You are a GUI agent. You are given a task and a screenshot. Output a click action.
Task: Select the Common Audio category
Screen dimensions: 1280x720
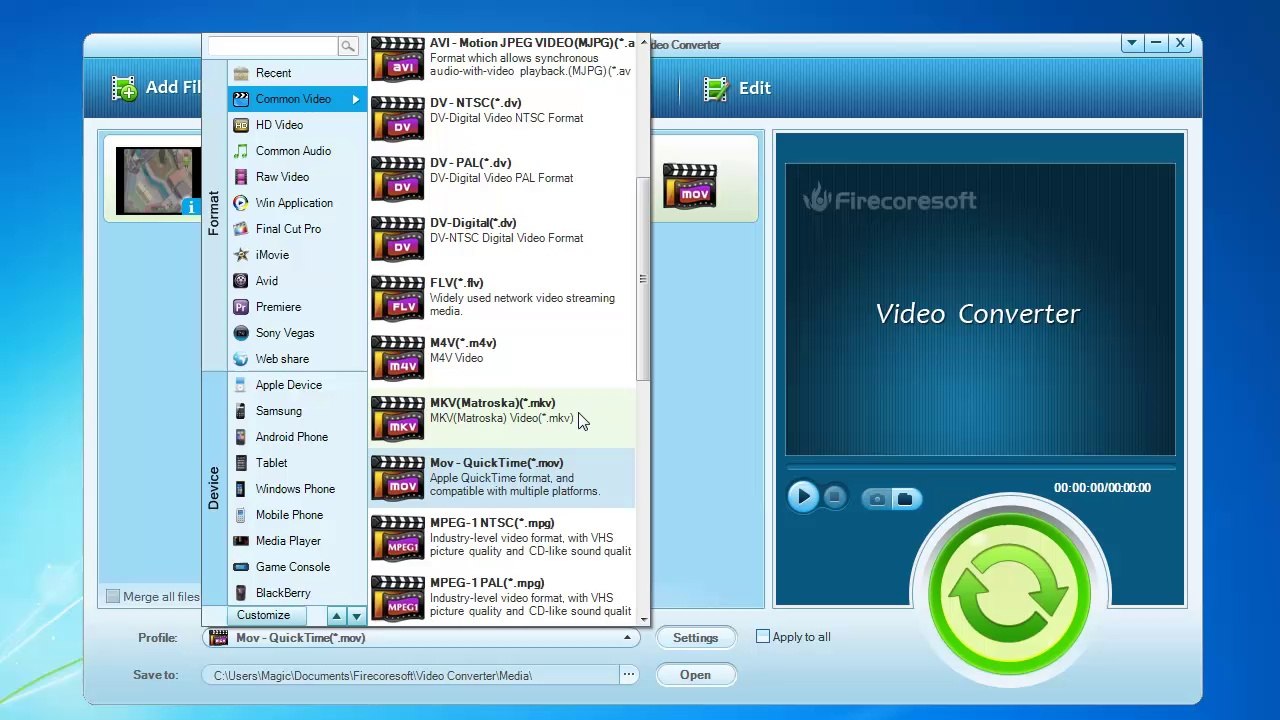[x=297, y=151]
